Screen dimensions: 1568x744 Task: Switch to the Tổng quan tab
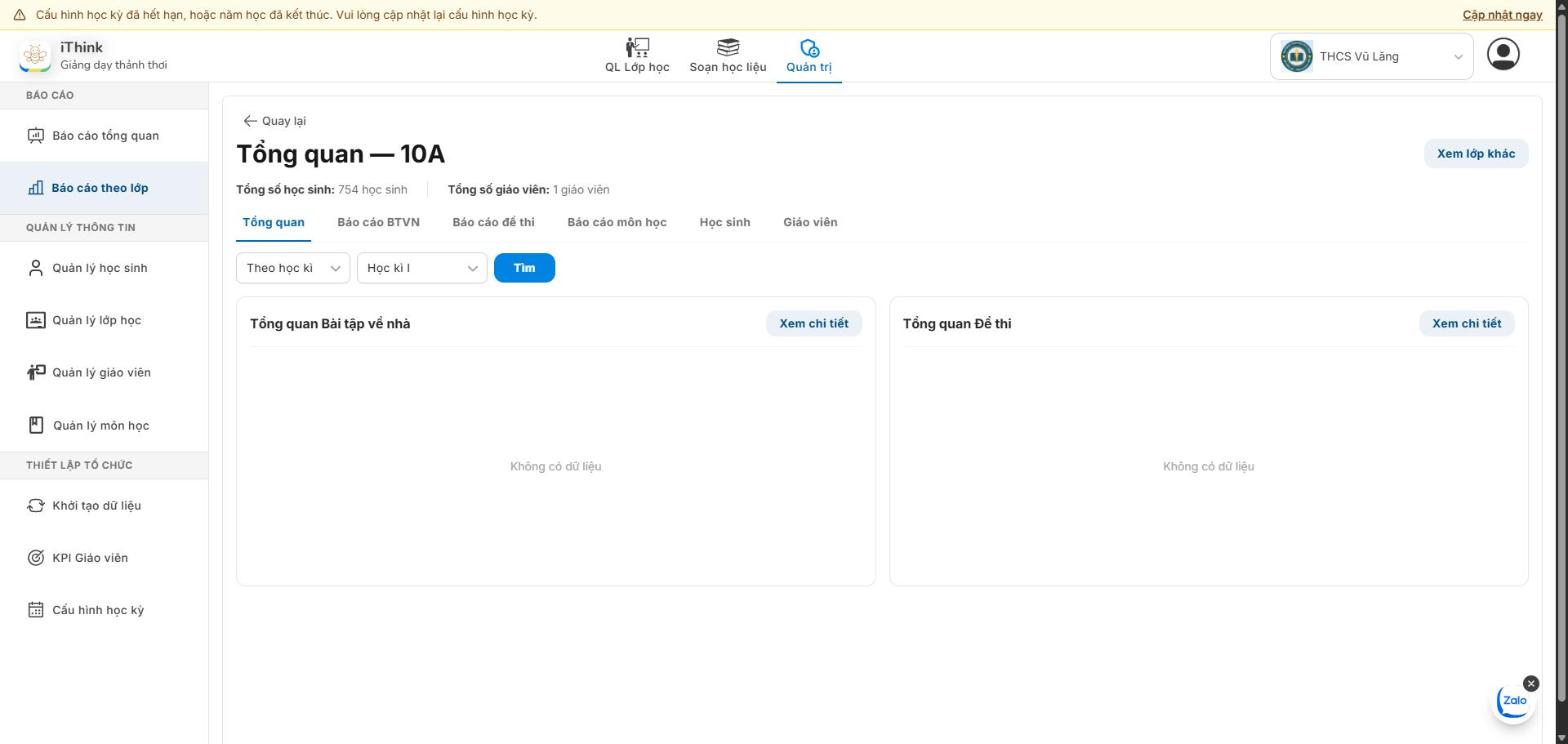[273, 222]
